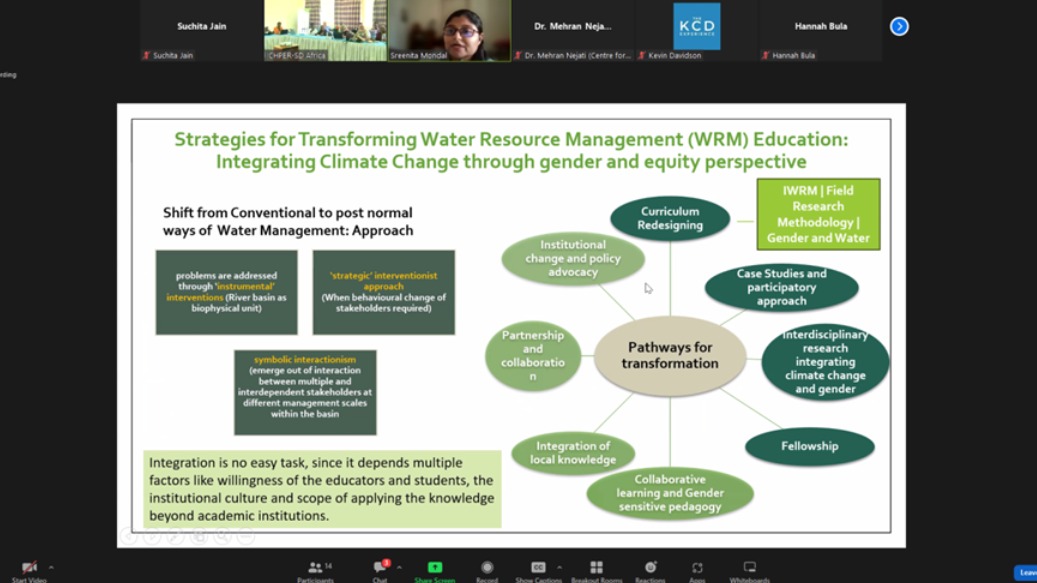Open the Reactions menu
The height and width of the screenshot is (583, 1037).
coord(650,568)
